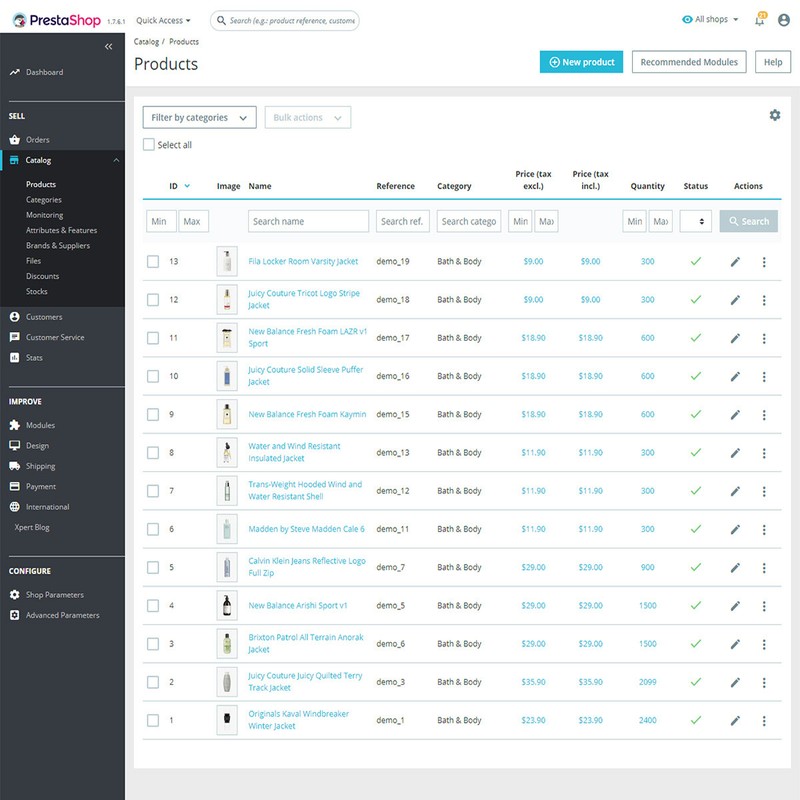Click pencil icon for demo_11 row

point(735,530)
